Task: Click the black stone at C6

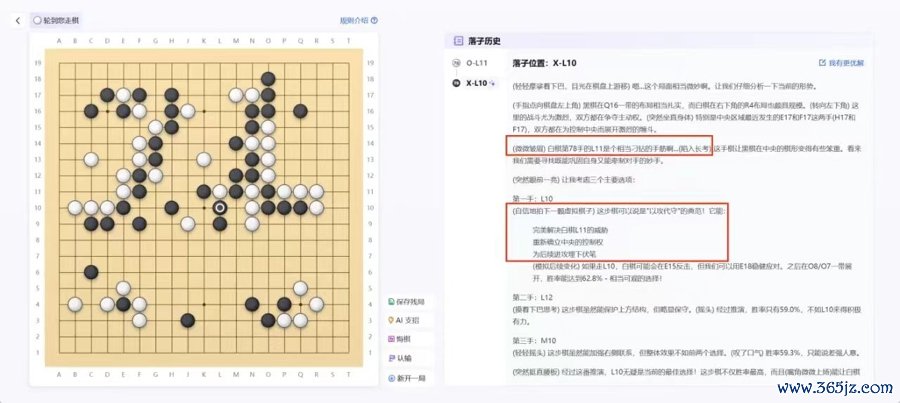Action: point(91,272)
